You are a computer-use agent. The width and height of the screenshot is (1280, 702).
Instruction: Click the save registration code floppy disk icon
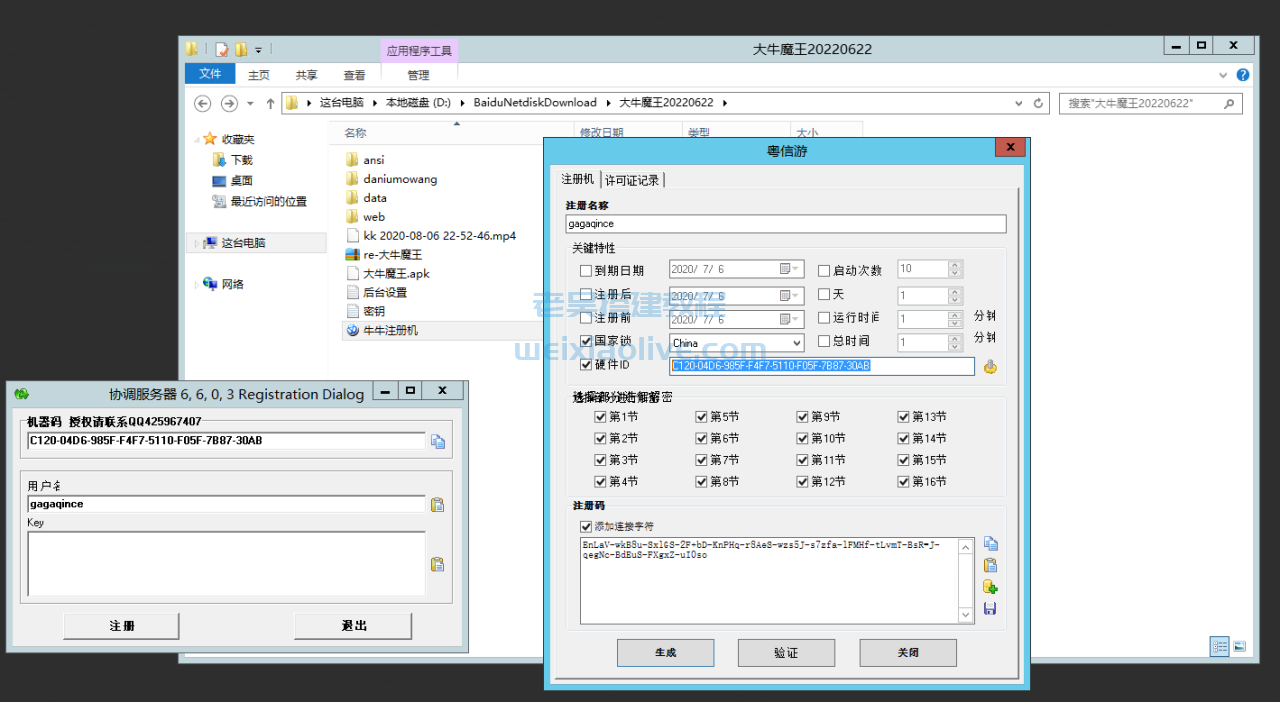click(990, 608)
